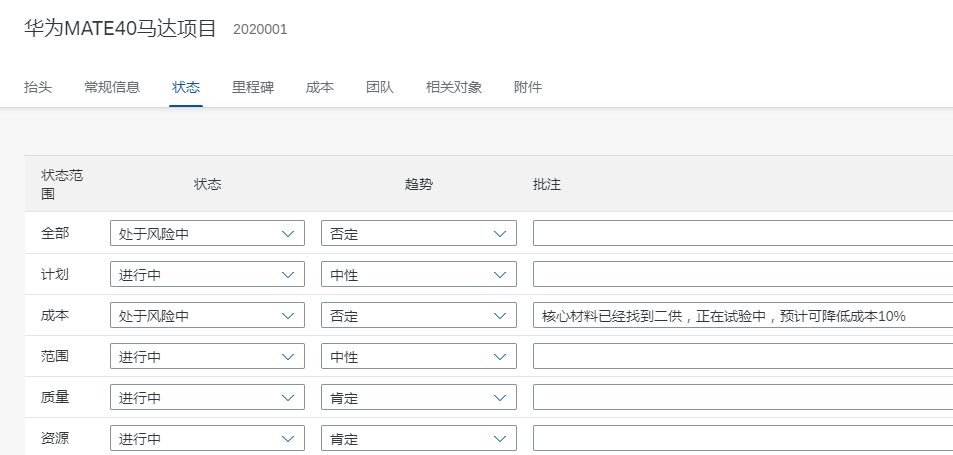Focus the 批注 field in 全部 row

pyautogui.click(x=743, y=233)
